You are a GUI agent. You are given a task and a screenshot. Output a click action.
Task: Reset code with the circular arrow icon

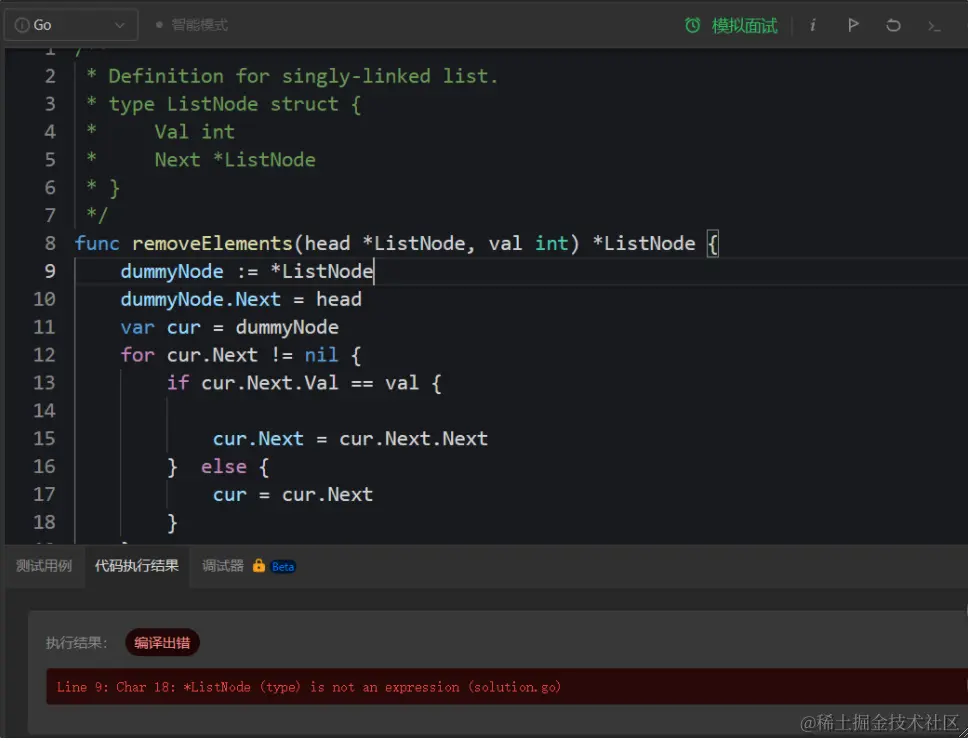tap(893, 25)
